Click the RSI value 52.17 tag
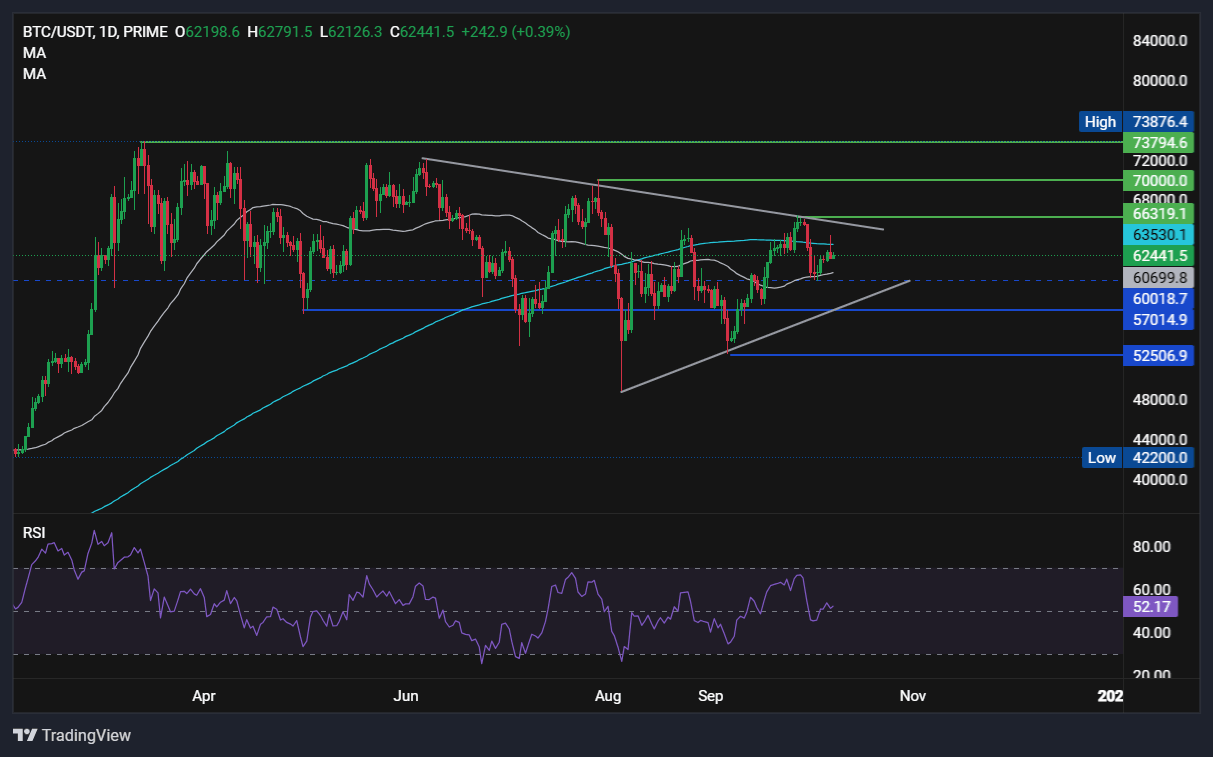The height and width of the screenshot is (757, 1213). pyautogui.click(x=1151, y=606)
